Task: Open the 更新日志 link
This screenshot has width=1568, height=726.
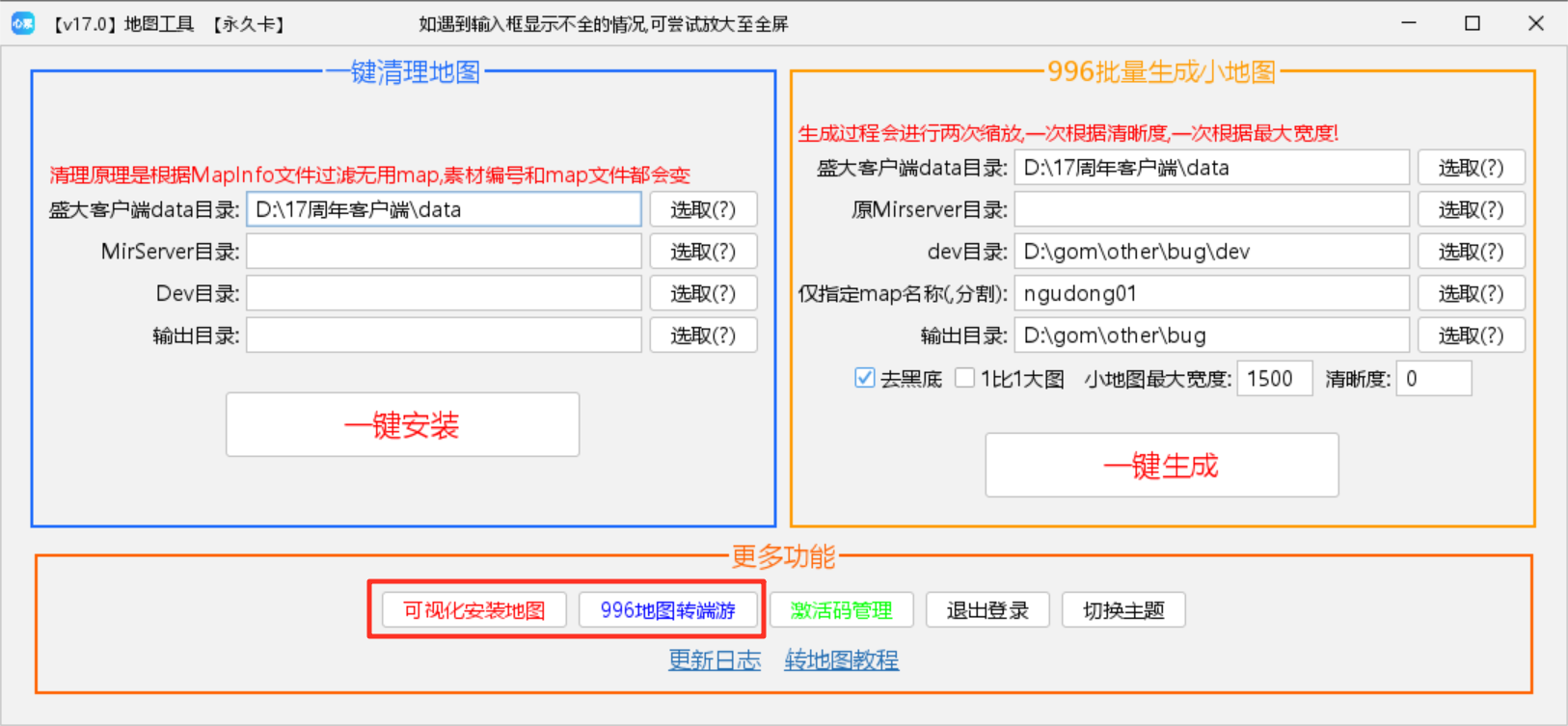Action: (x=715, y=660)
